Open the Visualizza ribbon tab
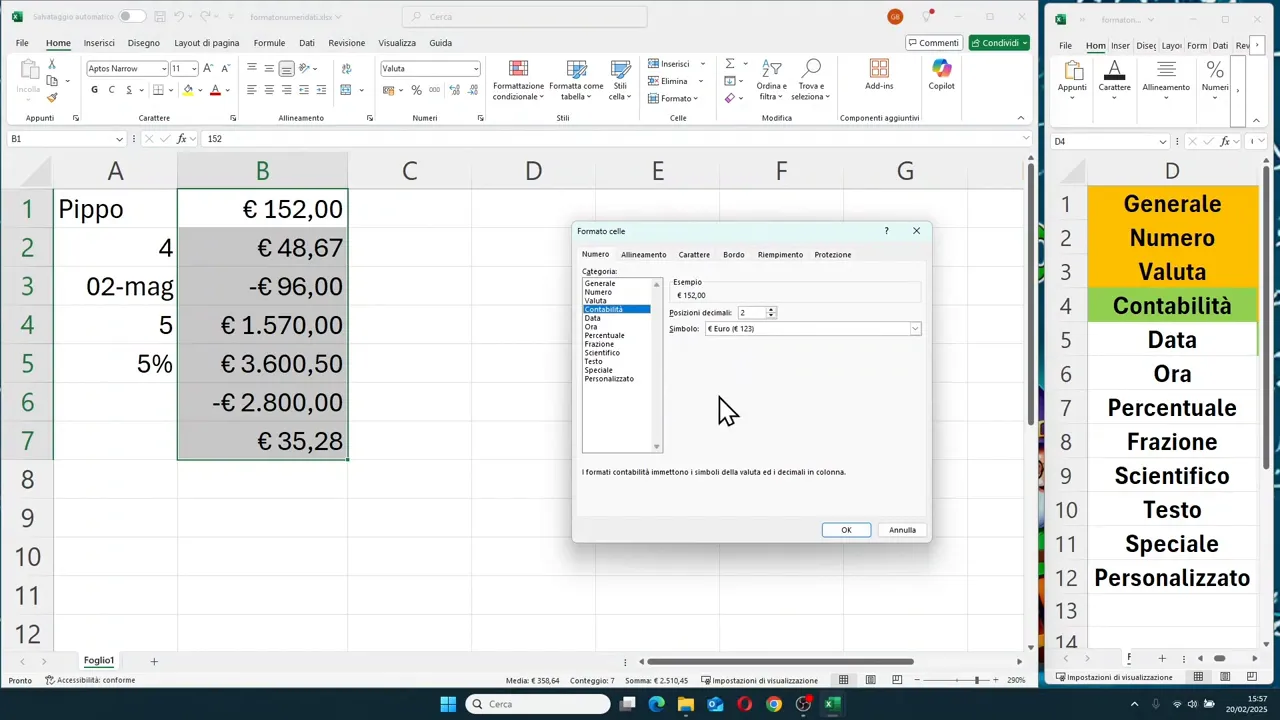This screenshot has height=720, width=1280. tap(397, 43)
